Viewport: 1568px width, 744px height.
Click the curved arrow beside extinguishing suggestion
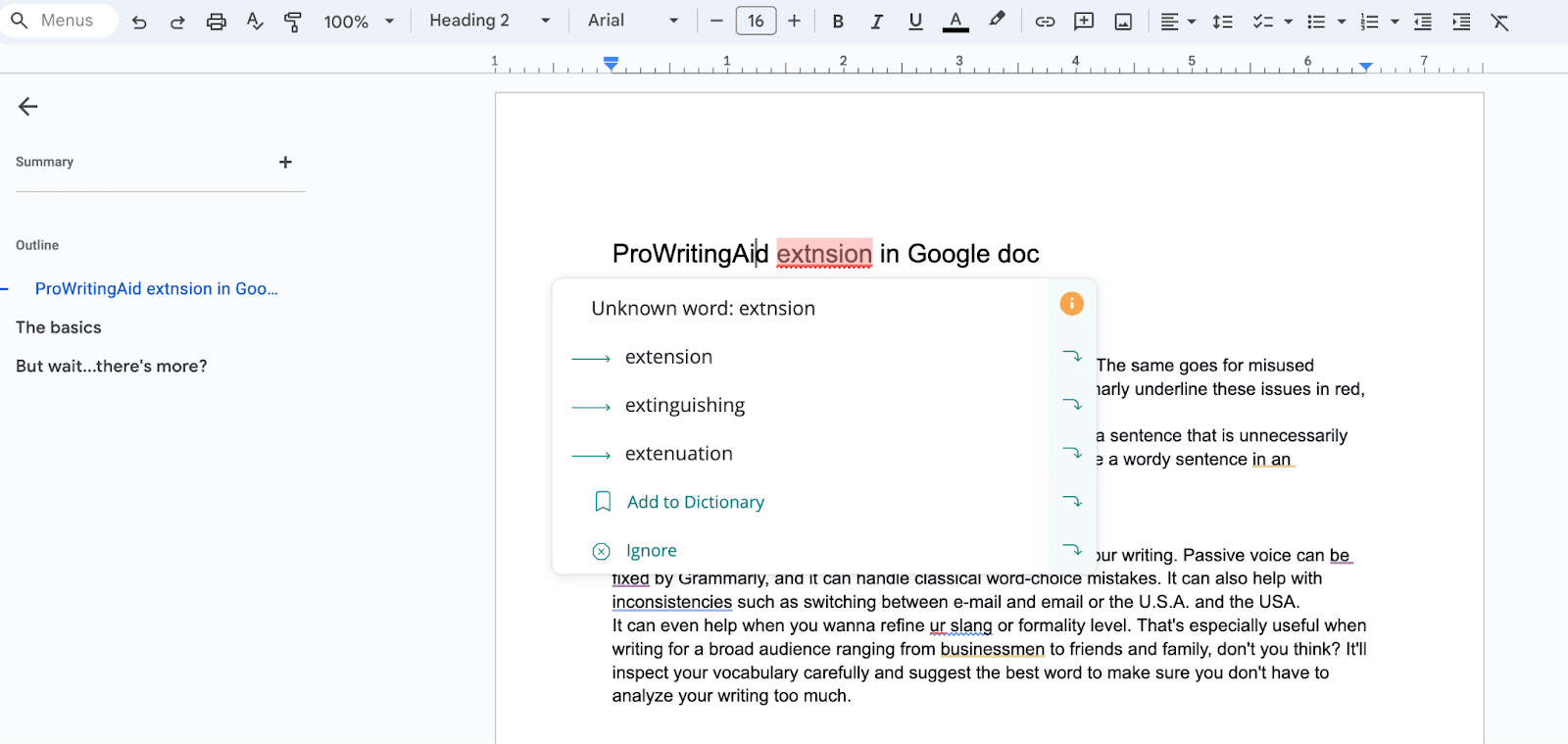1072,404
